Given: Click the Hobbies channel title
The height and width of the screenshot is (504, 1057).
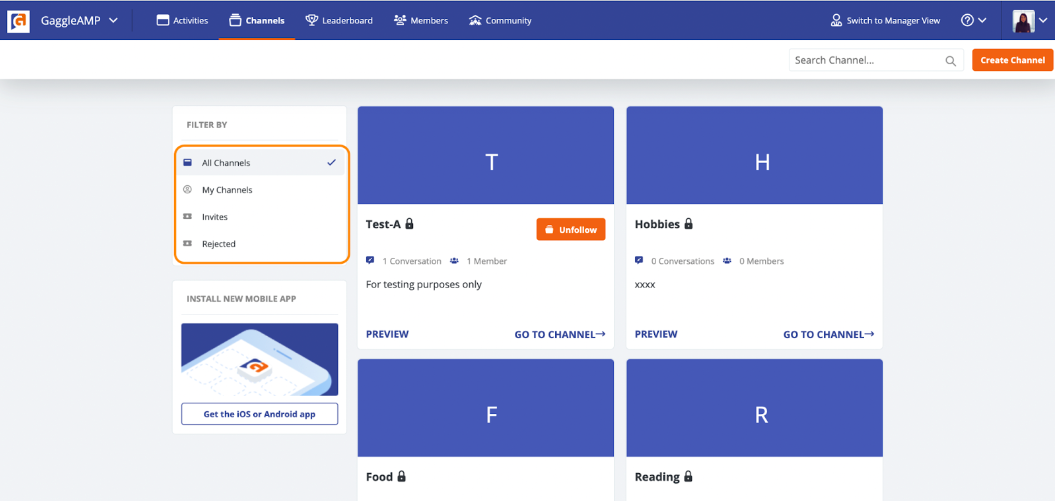Looking at the screenshot, I should [657, 224].
